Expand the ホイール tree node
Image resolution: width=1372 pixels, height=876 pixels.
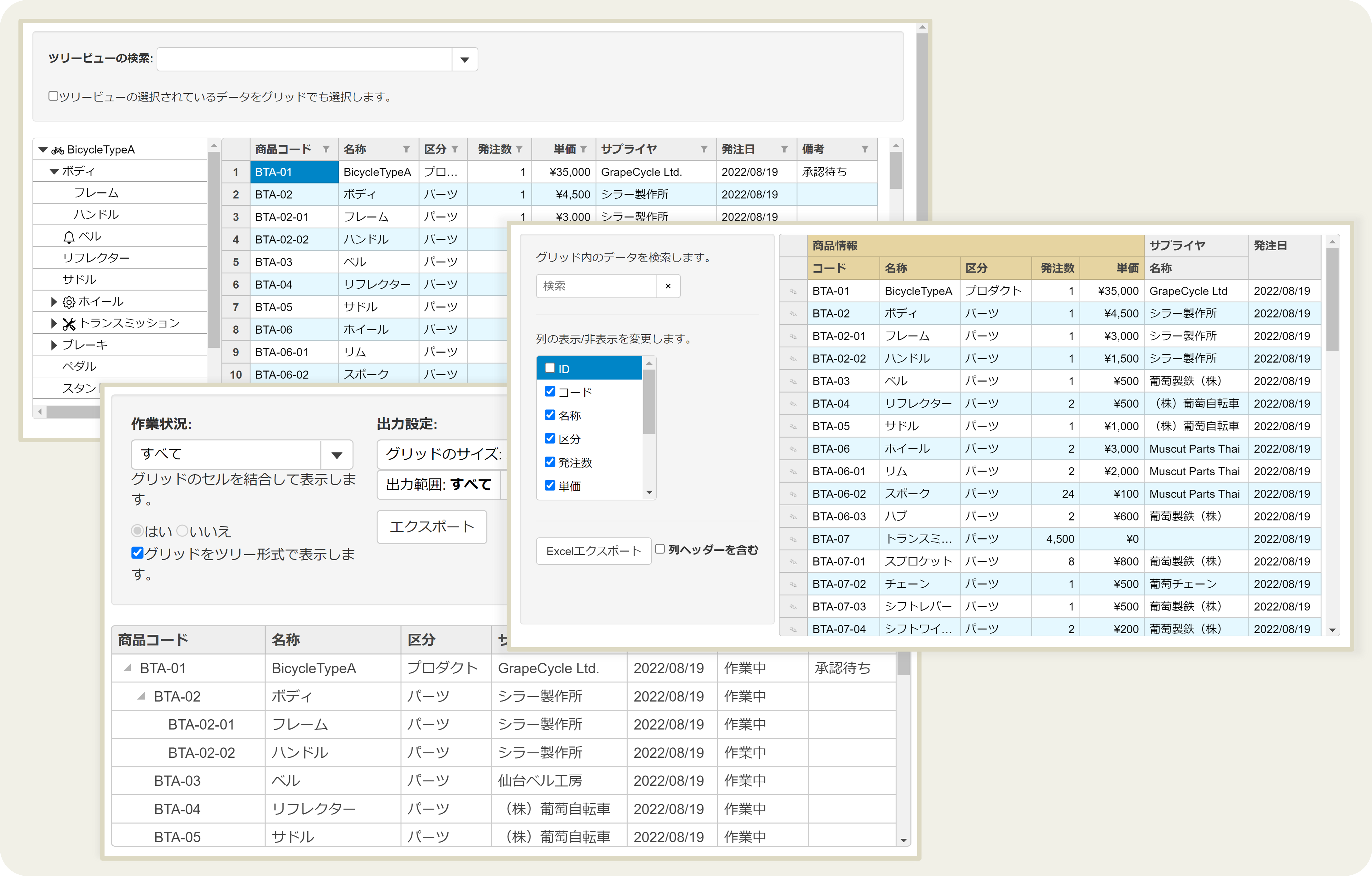tap(54, 301)
